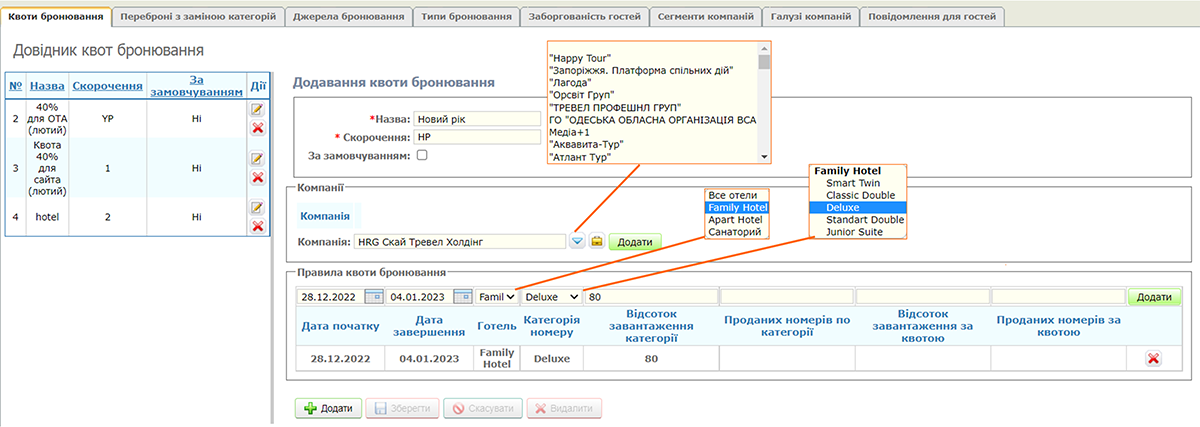
Task: Open the hotel select dropdown
Action: pyautogui.click(x=497, y=297)
